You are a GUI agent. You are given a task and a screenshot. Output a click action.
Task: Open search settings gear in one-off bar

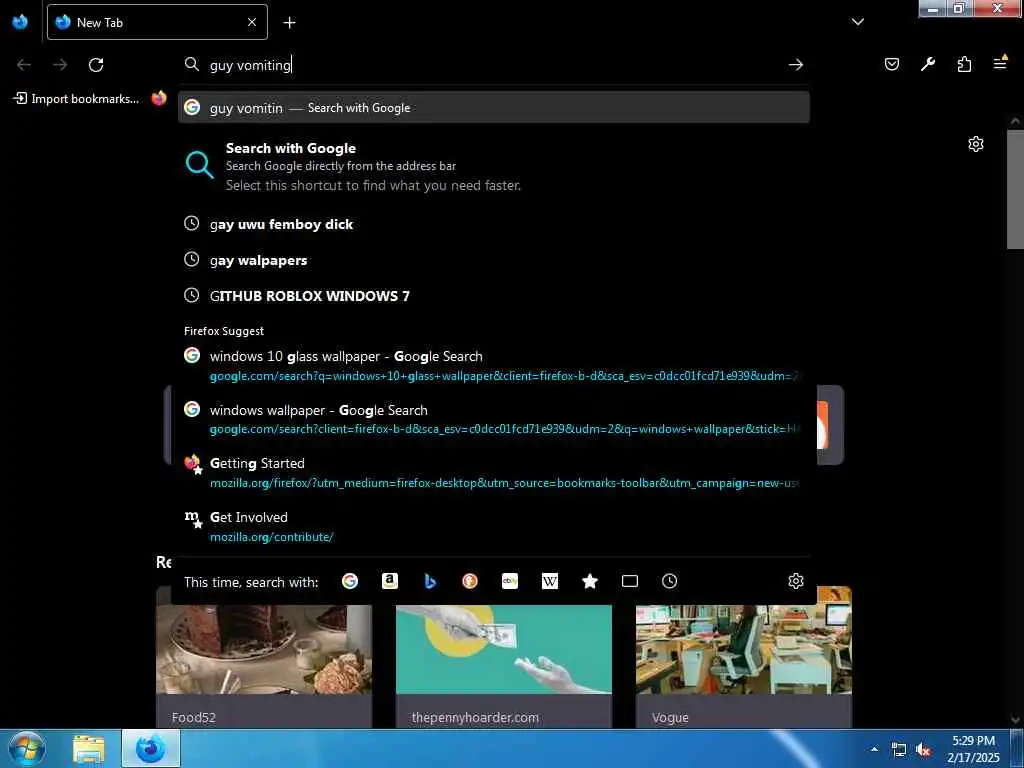tap(795, 581)
